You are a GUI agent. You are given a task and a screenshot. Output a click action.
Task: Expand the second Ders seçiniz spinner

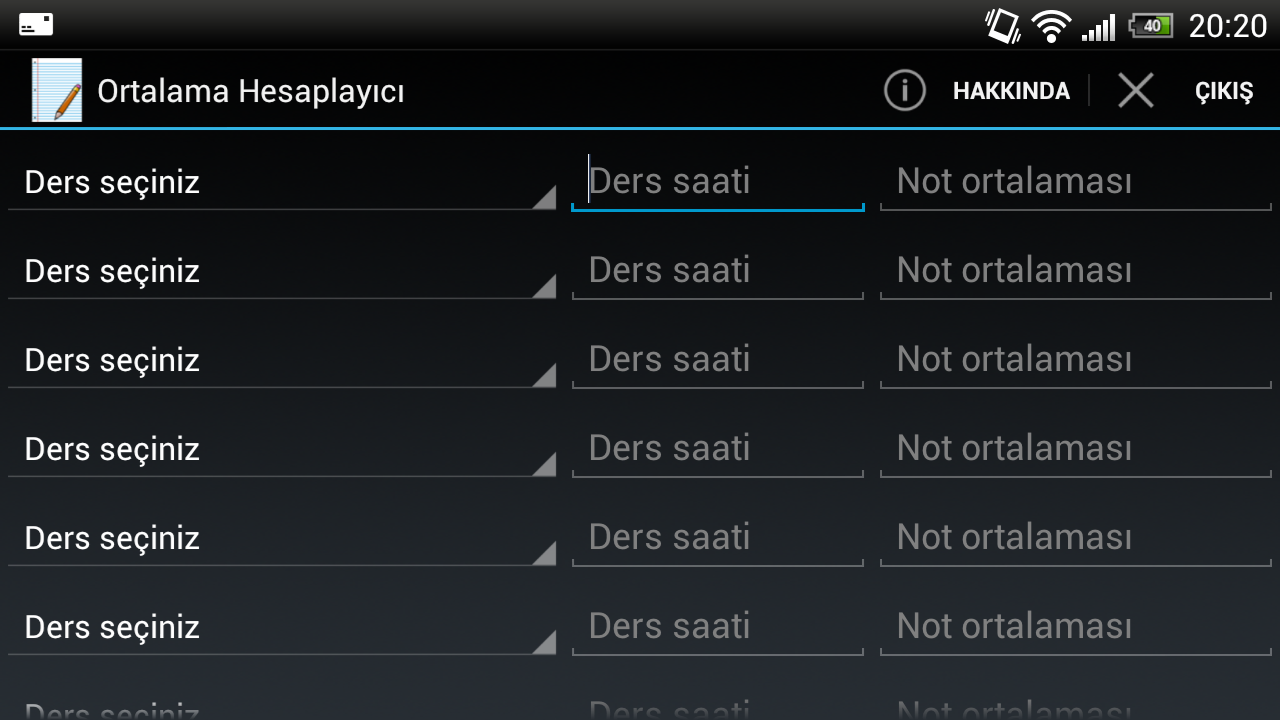(x=282, y=271)
